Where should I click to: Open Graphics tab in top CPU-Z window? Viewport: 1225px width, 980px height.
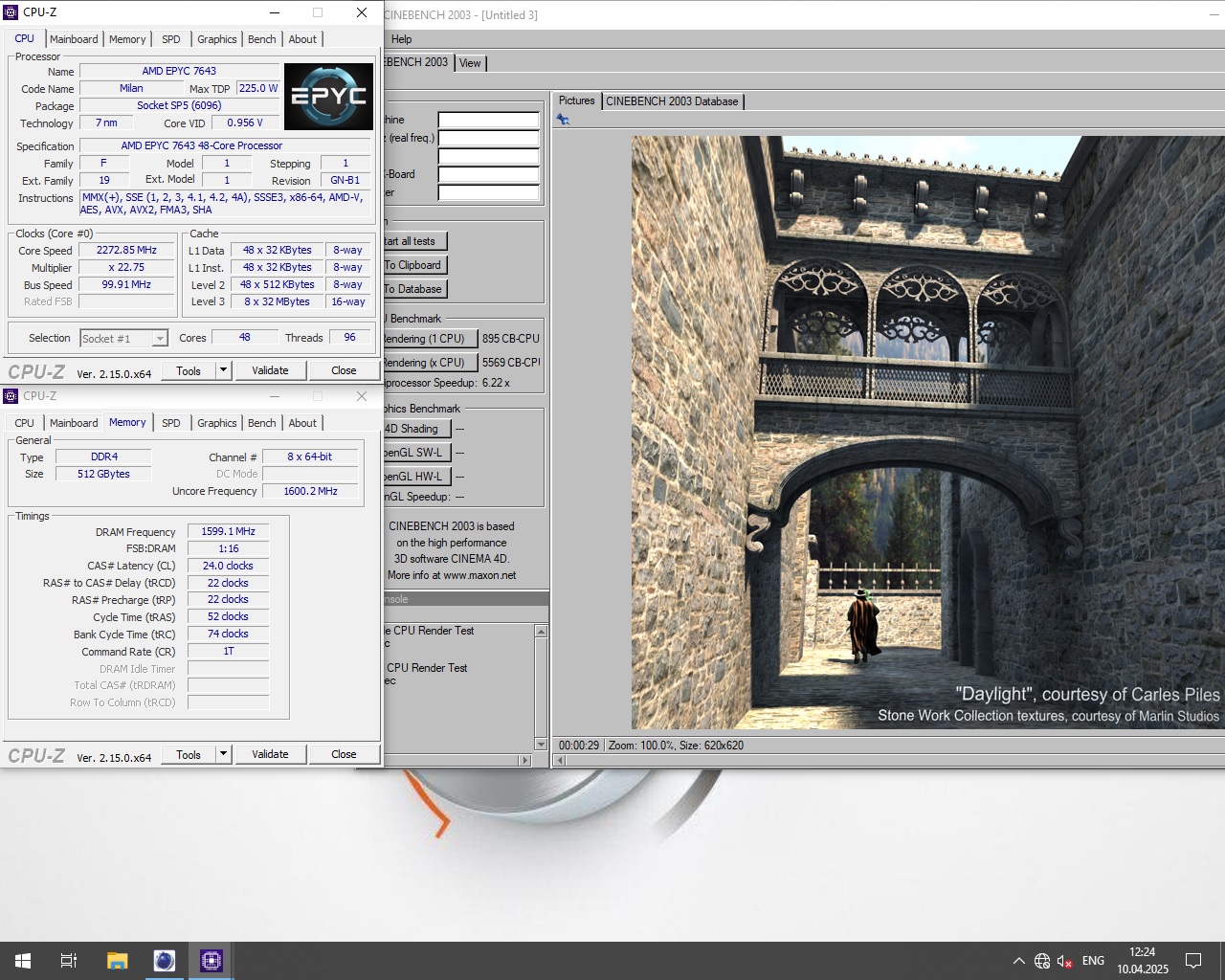(x=217, y=39)
